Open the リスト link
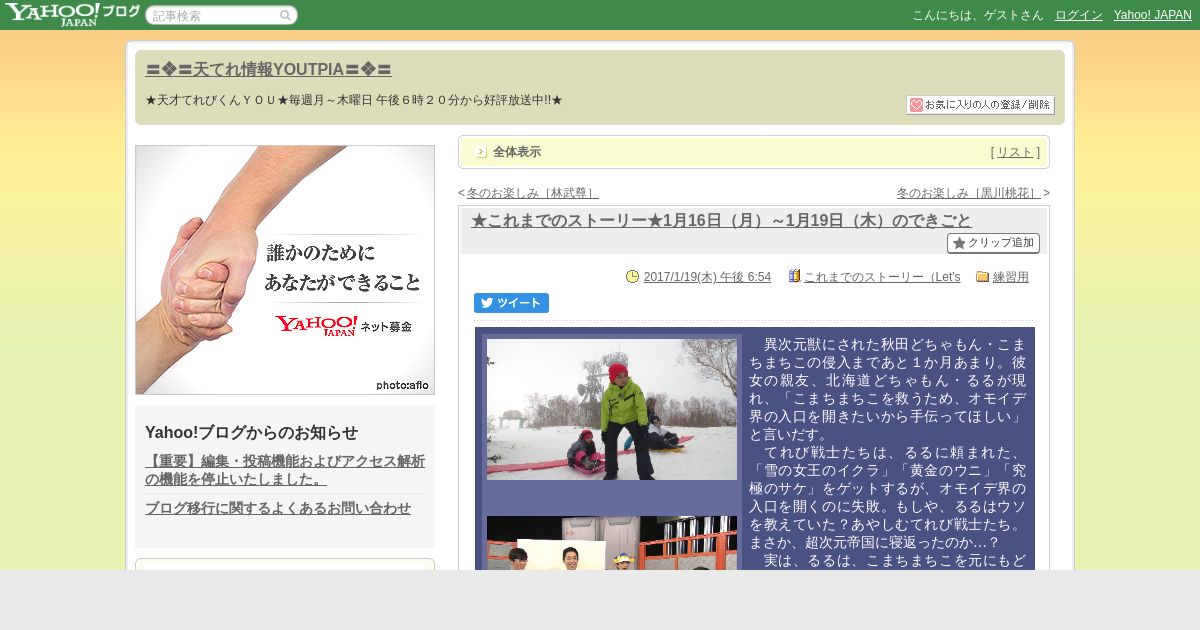The width and height of the screenshot is (1200, 630). coord(1015,152)
